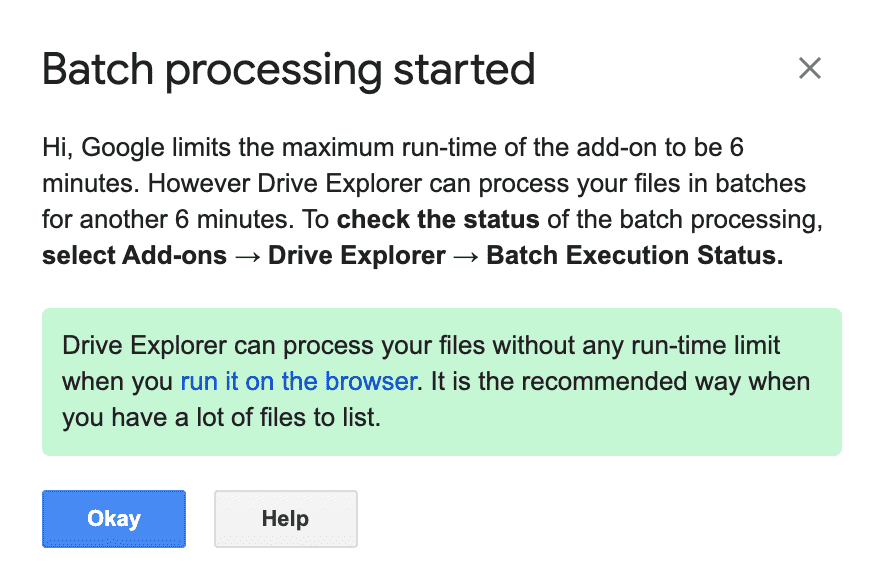Click the bold 'select Add-ons' text
Screen dimensions: 886x584
tap(134, 255)
